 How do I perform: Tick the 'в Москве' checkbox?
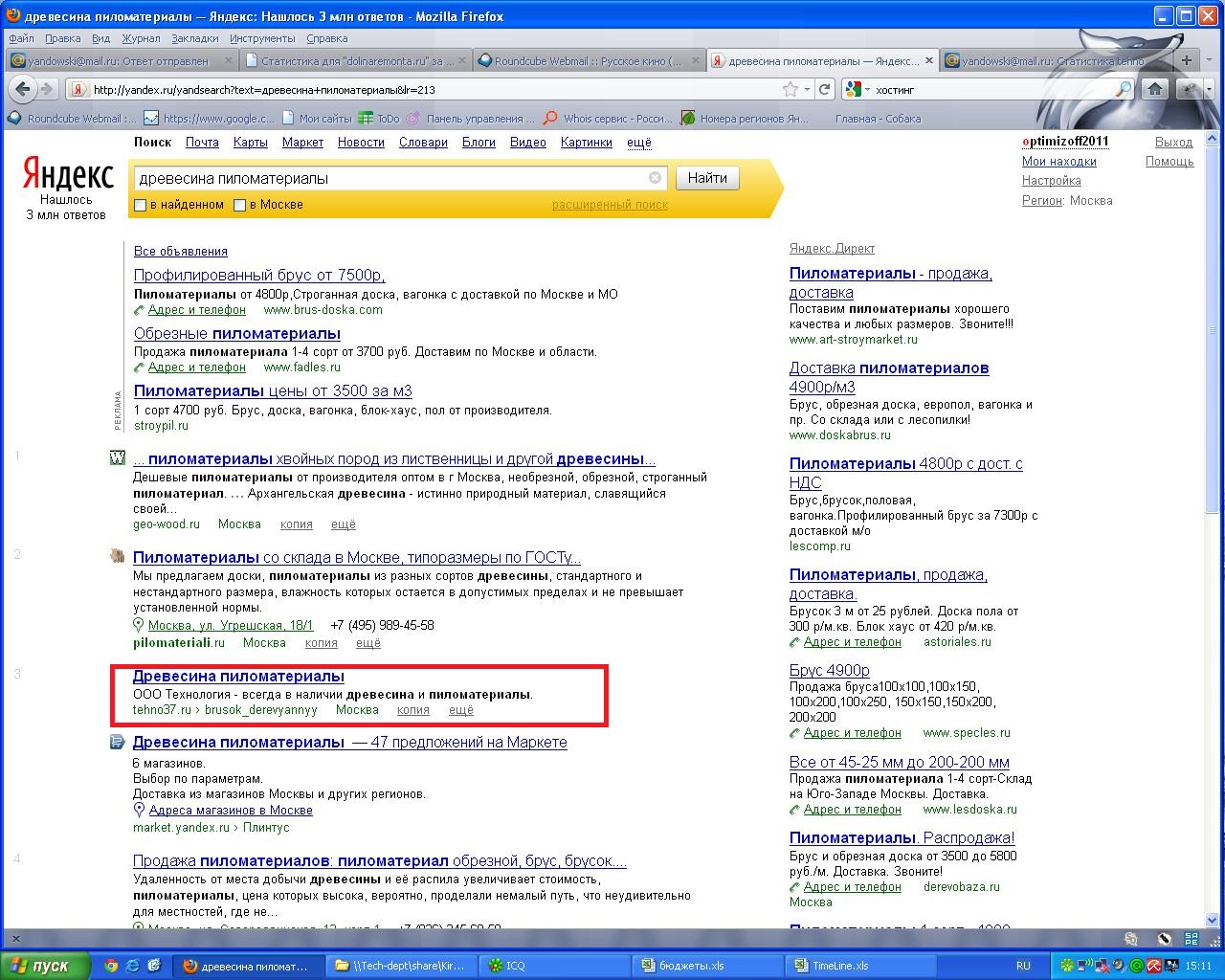tap(240, 205)
